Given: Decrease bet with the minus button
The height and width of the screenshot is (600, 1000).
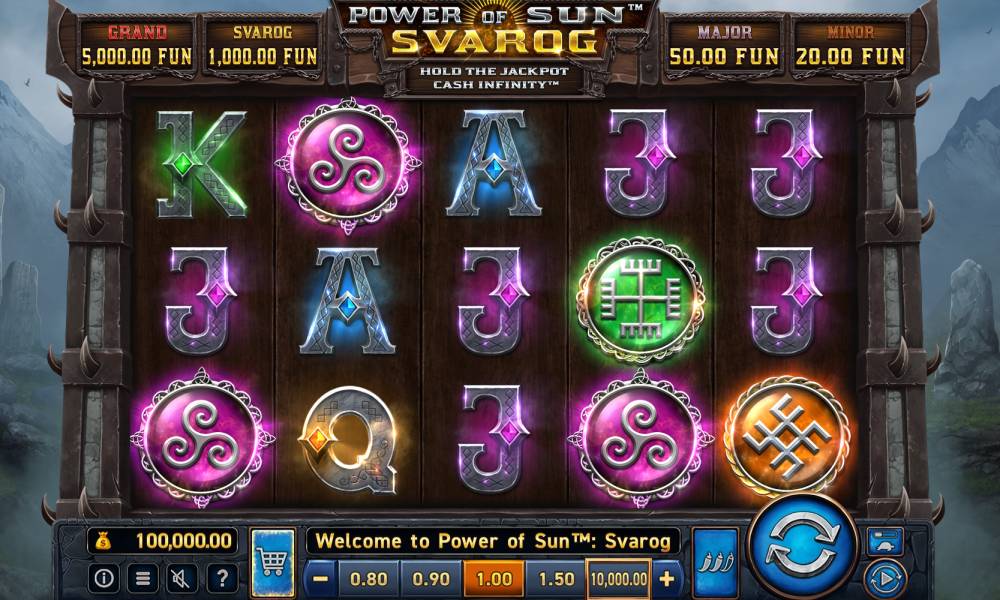Looking at the screenshot, I should pos(321,578).
